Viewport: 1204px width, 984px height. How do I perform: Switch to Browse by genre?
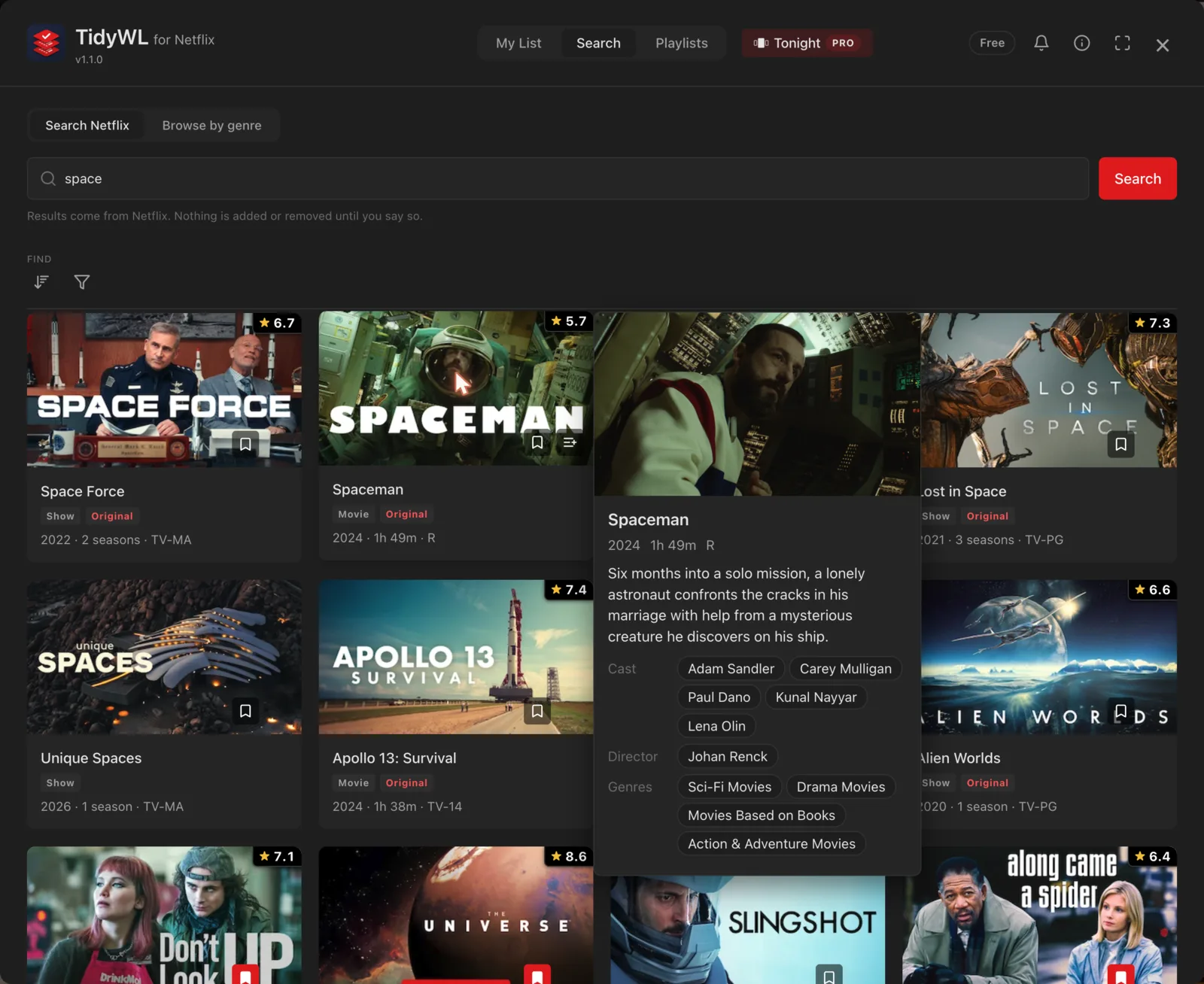click(212, 126)
